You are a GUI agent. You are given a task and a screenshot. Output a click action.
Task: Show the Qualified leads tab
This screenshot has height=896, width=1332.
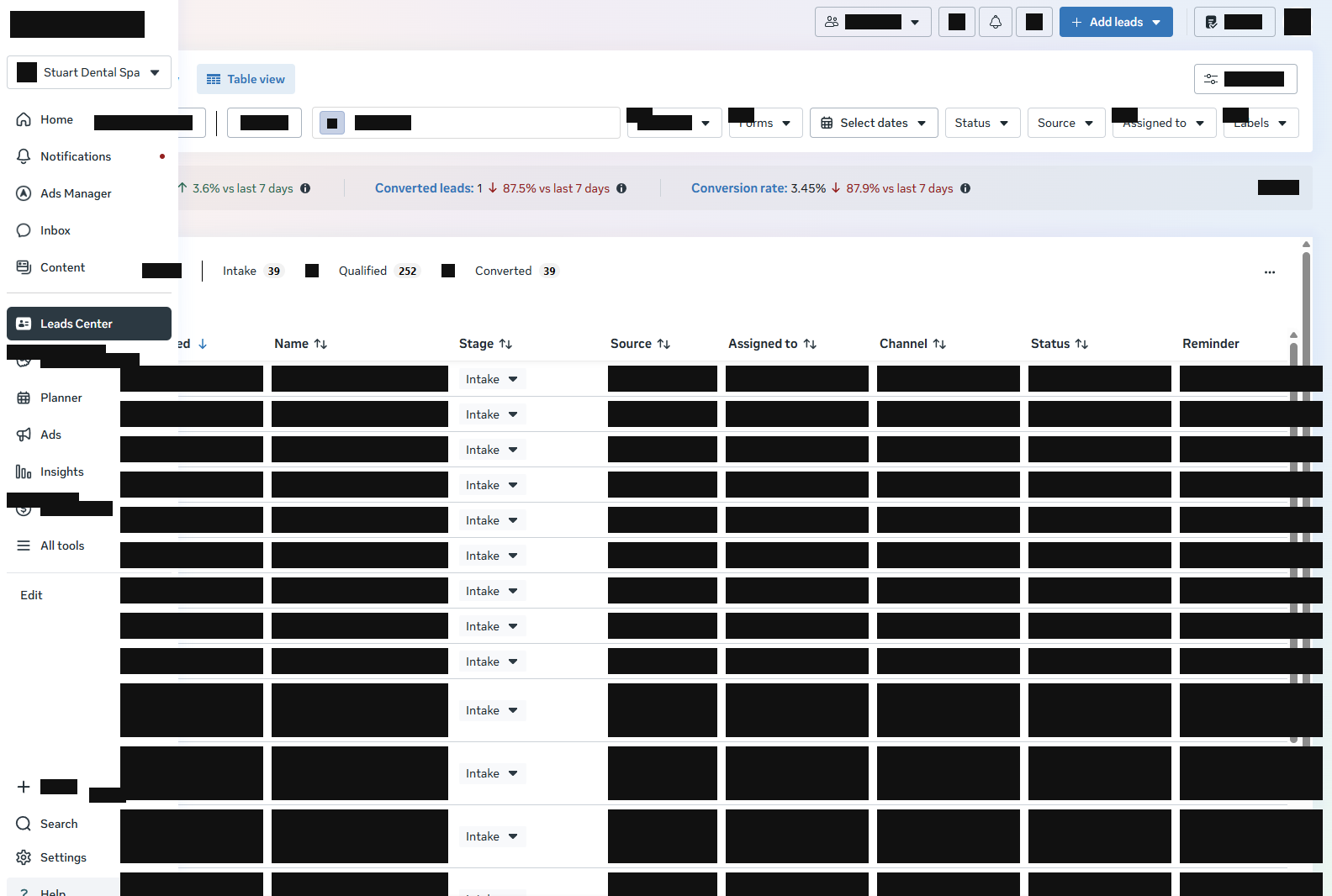click(378, 271)
